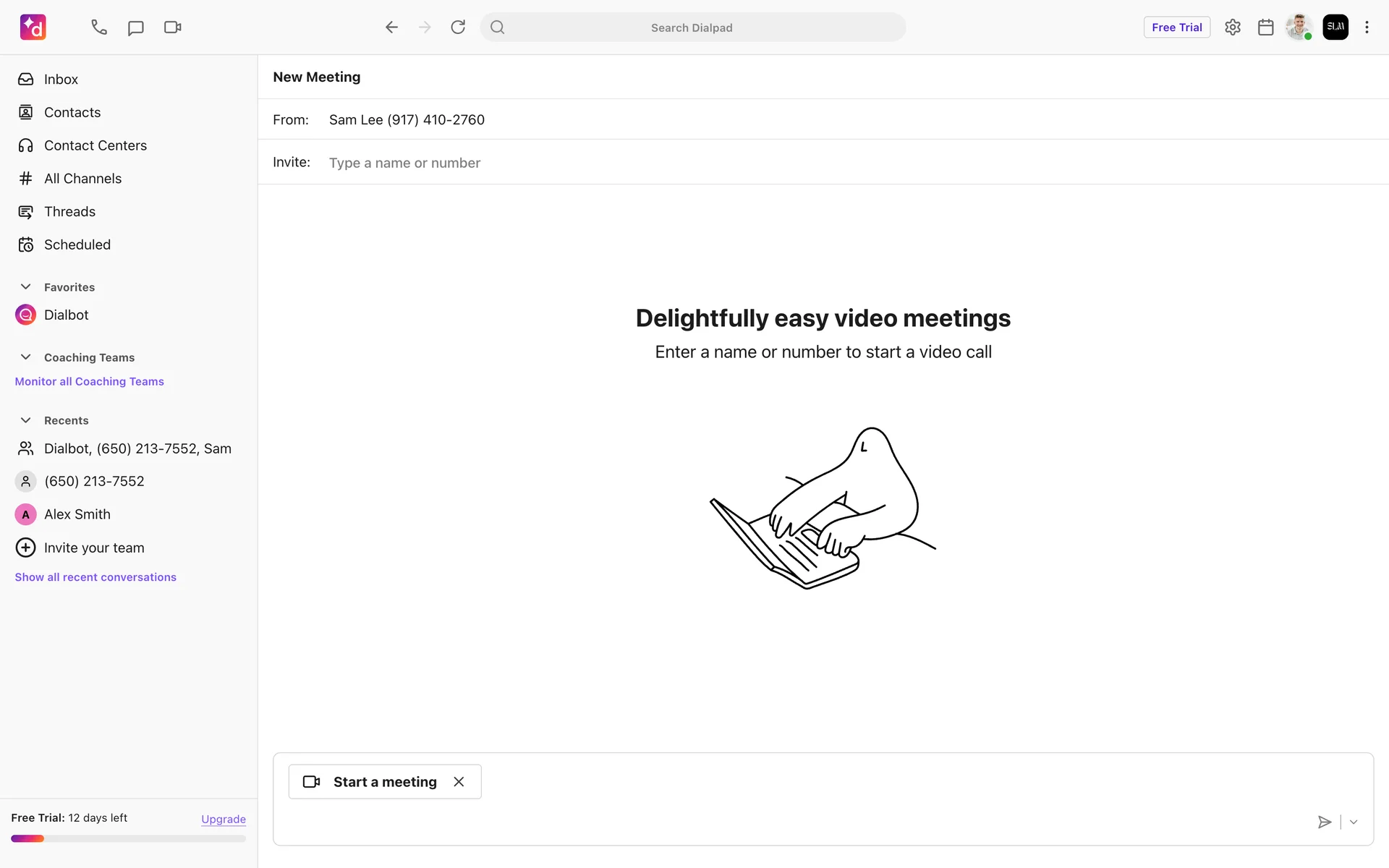This screenshot has height=868, width=1389.
Task: Open new message chat icon
Action: (x=135, y=27)
